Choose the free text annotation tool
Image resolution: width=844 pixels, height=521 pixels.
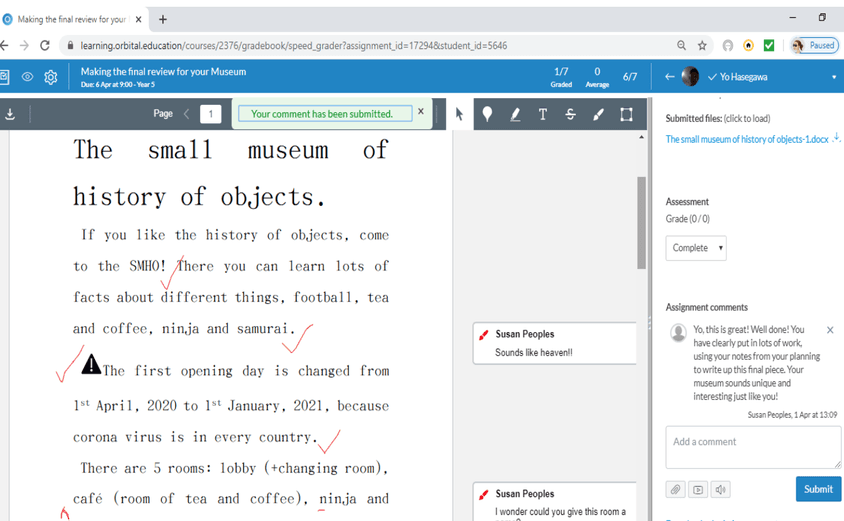[543, 114]
